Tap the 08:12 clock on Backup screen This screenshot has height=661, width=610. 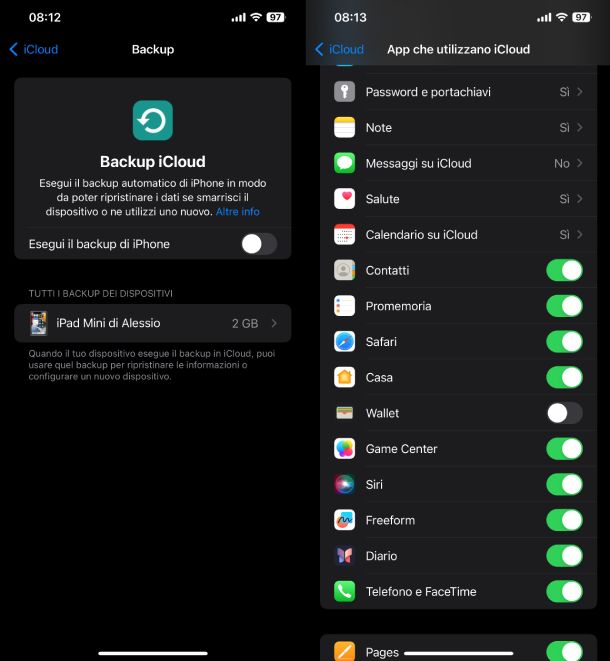tap(45, 17)
